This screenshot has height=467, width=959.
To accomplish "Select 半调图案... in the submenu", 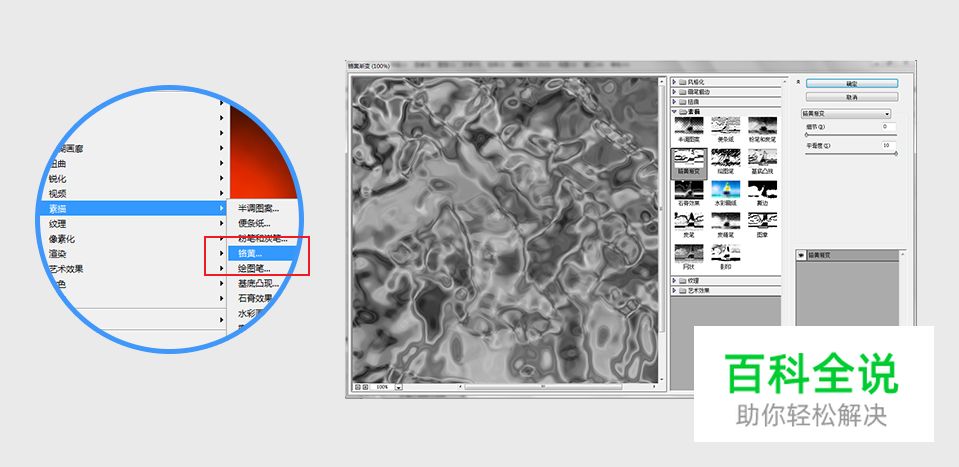I will [x=259, y=208].
